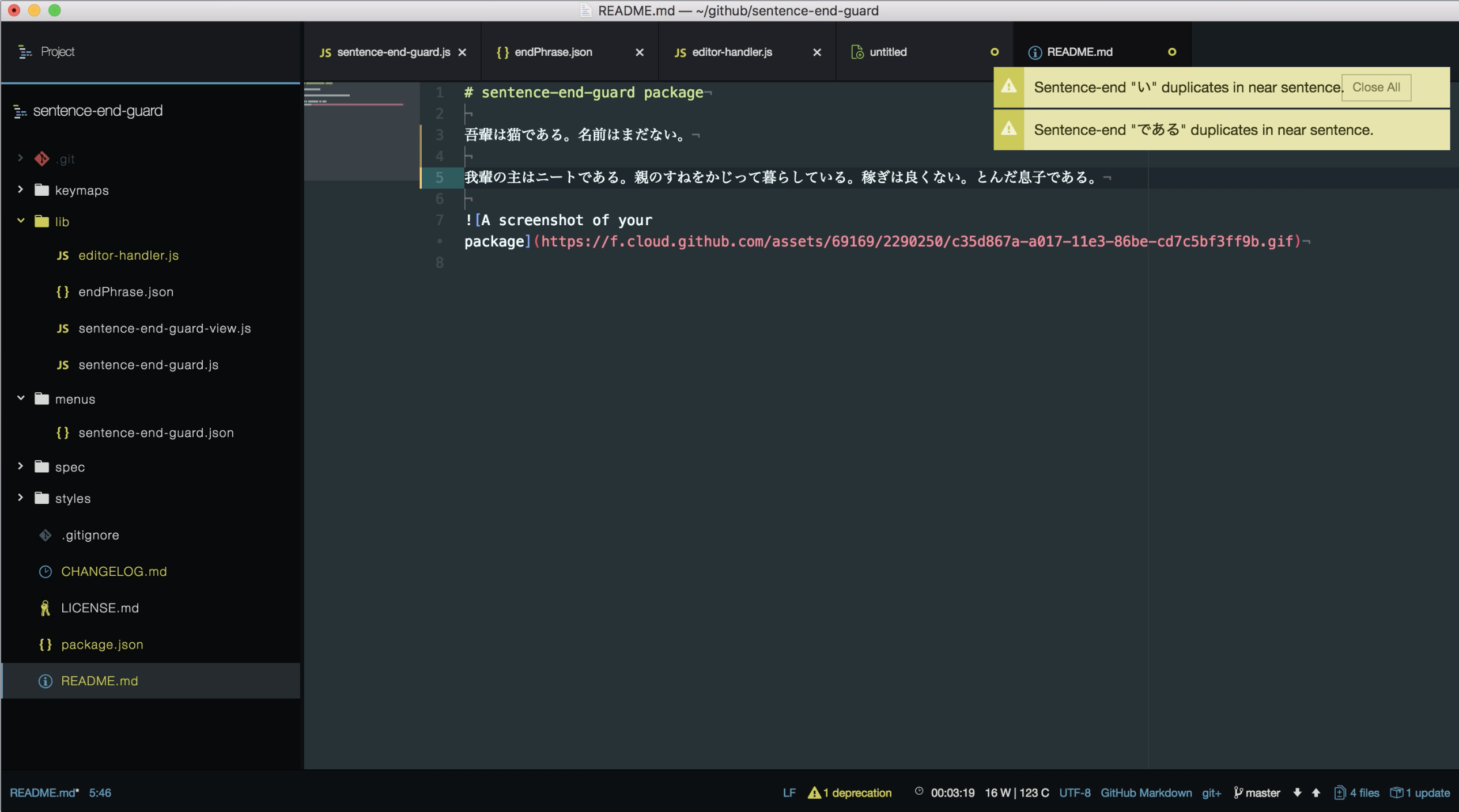Screen dimensions: 1459x812
Task: Click the braces icon beside sentence-end-guard.json
Action: pyautogui.click(x=63, y=432)
